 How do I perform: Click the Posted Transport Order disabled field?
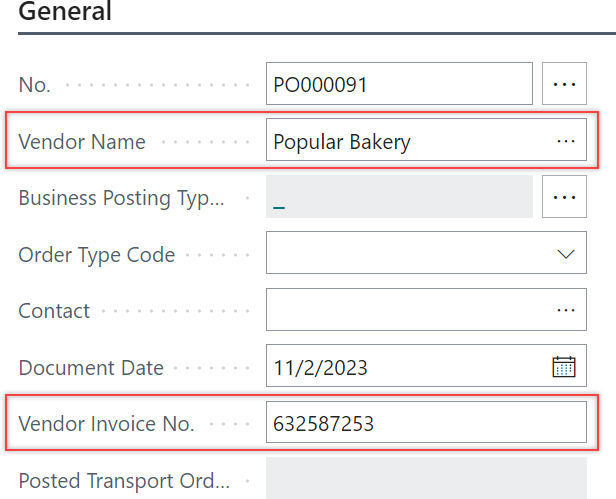click(x=425, y=479)
